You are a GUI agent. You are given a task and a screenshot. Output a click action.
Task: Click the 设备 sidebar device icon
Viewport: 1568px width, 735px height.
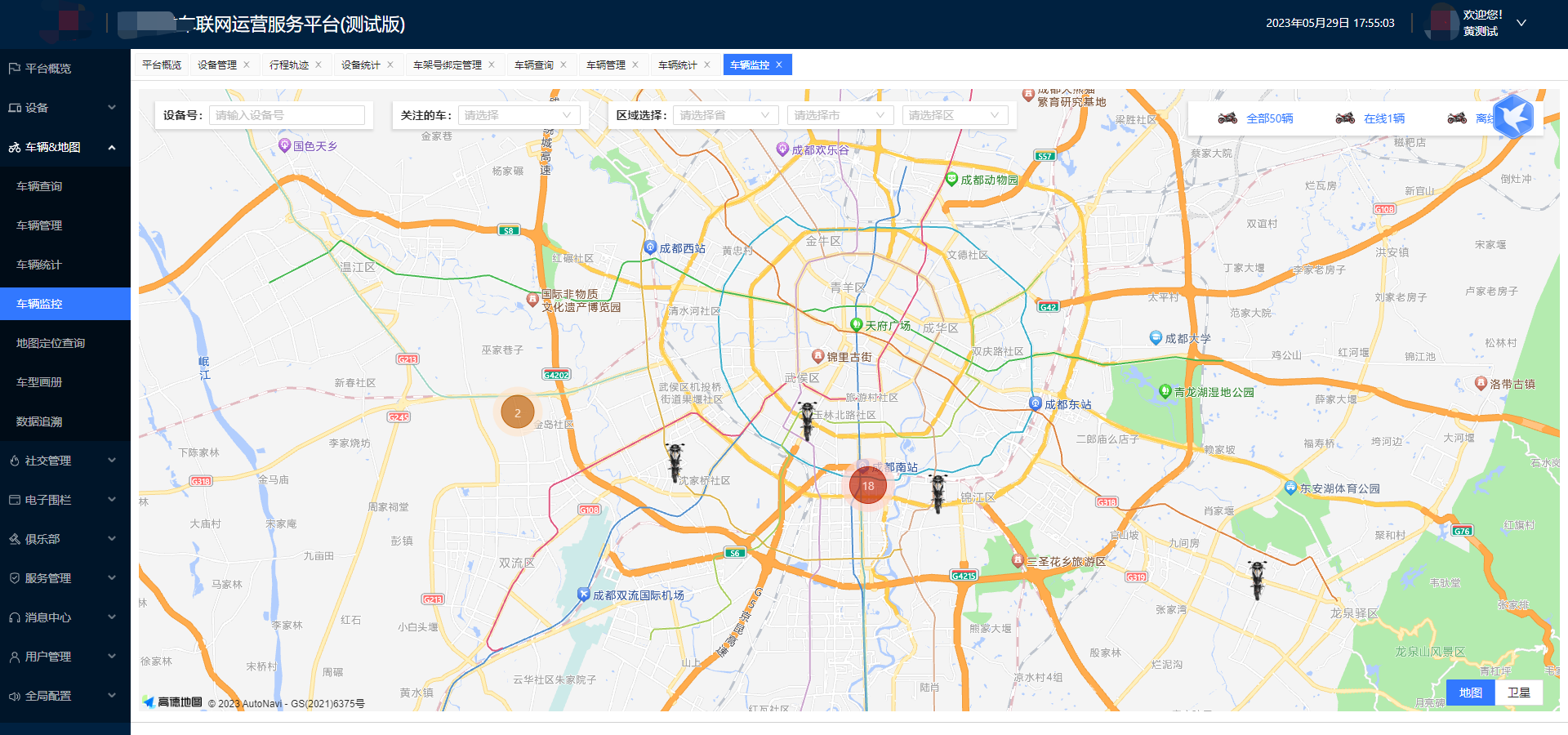pos(14,108)
